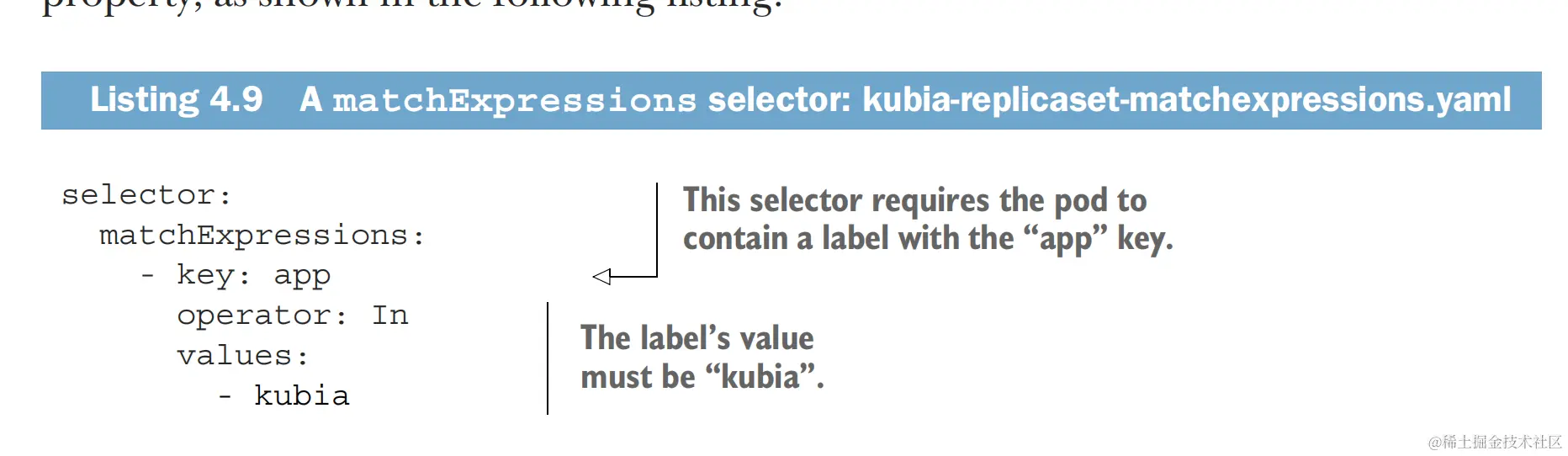This screenshot has height=456, width=1568.
Task: Click the "selector:" first code line
Action: tap(146, 195)
